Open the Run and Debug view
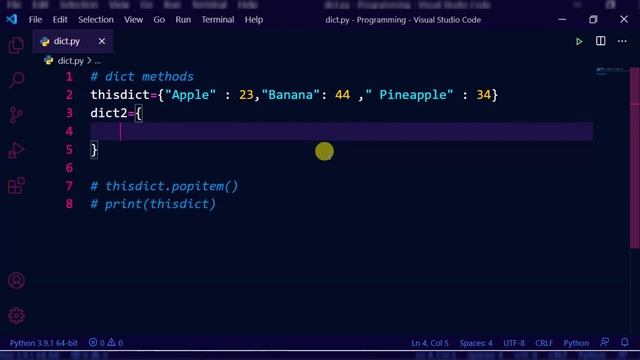640x360 pixels. [x=16, y=150]
